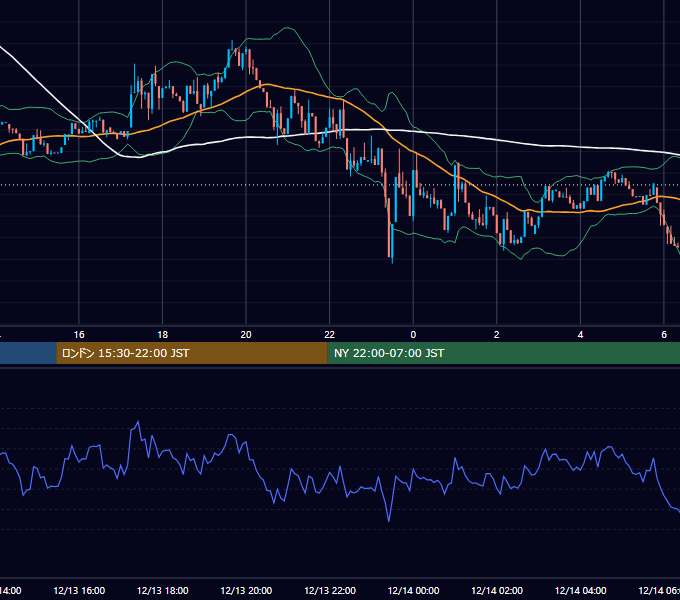Screen dimensions: 680x600
Task: Click the 12/13 22:00 time label
Action: pyautogui.click(x=330, y=590)
